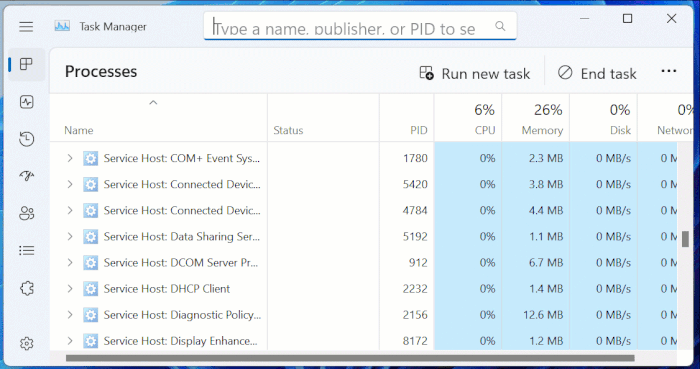Click gear icon of Diagnostic Policy row
The image size is (700, 369).
coord(91,315)
